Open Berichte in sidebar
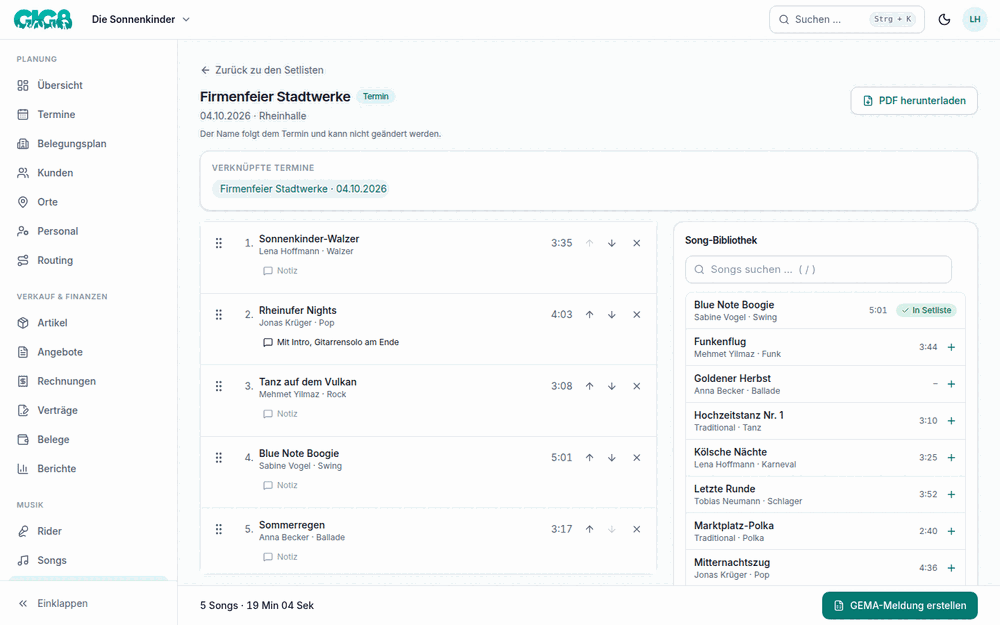Screen dimensions: 1000x625 coord(88,469)
